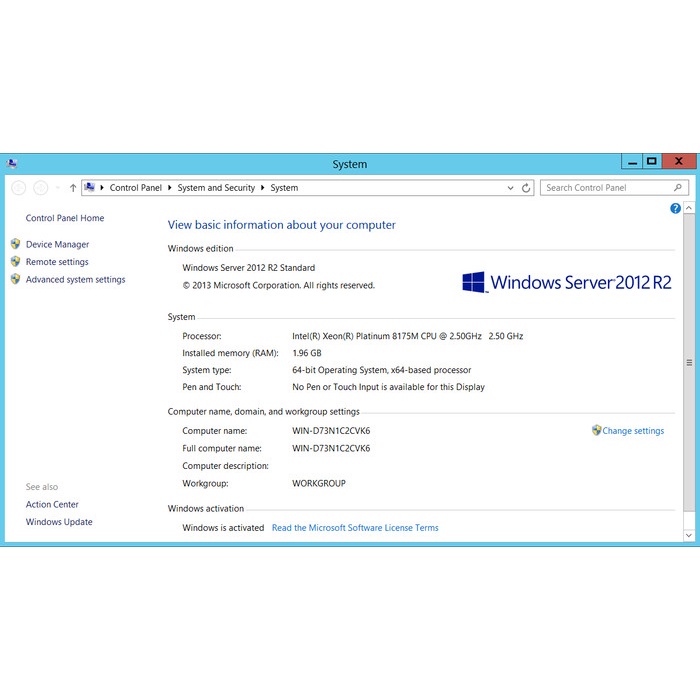Open the recent locations dropdown arrow

click(x=58, y=188)
